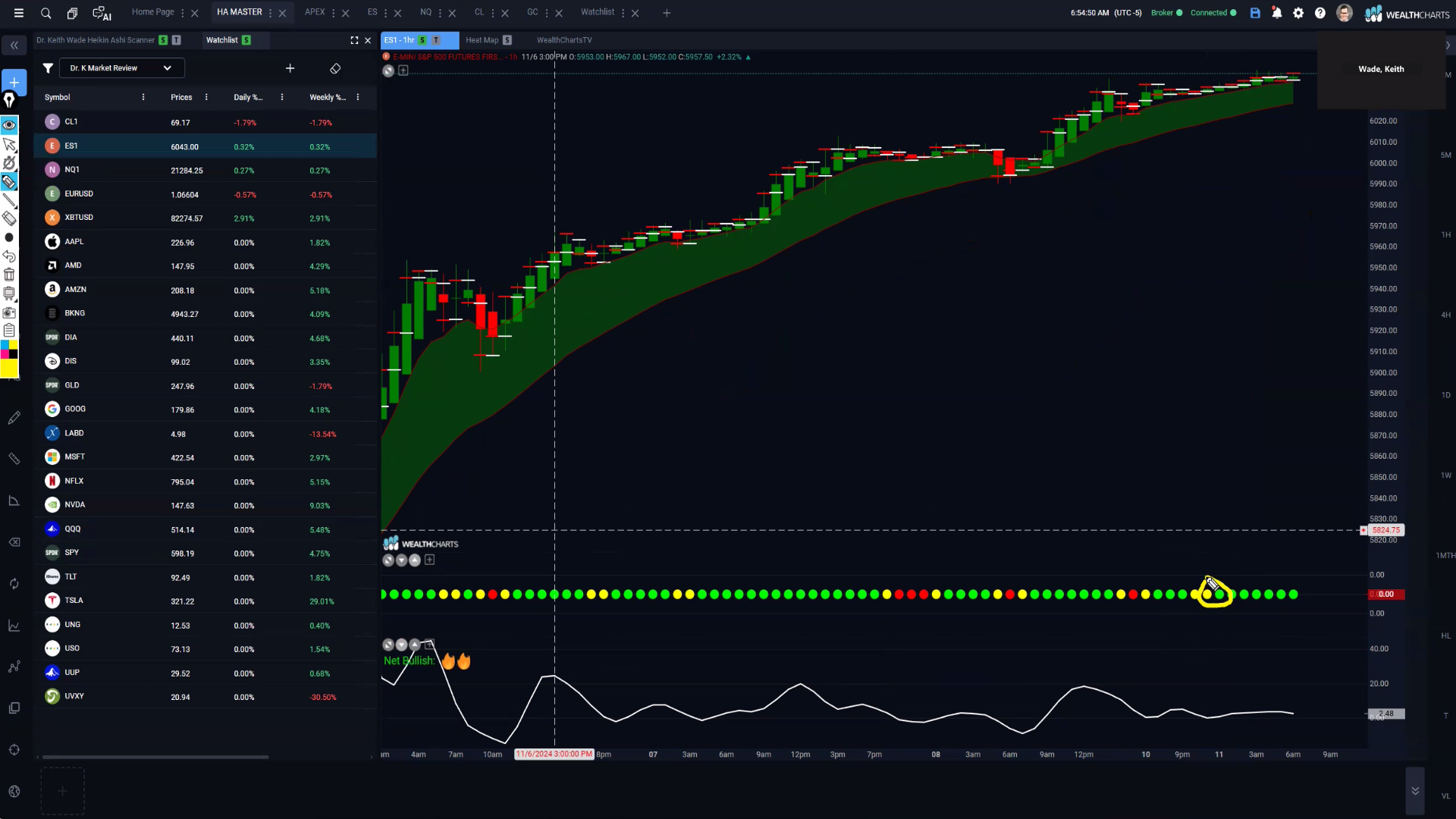1456x819 pixels.
Task: Select the 4H timeframe button
Action: [1446, 315]
